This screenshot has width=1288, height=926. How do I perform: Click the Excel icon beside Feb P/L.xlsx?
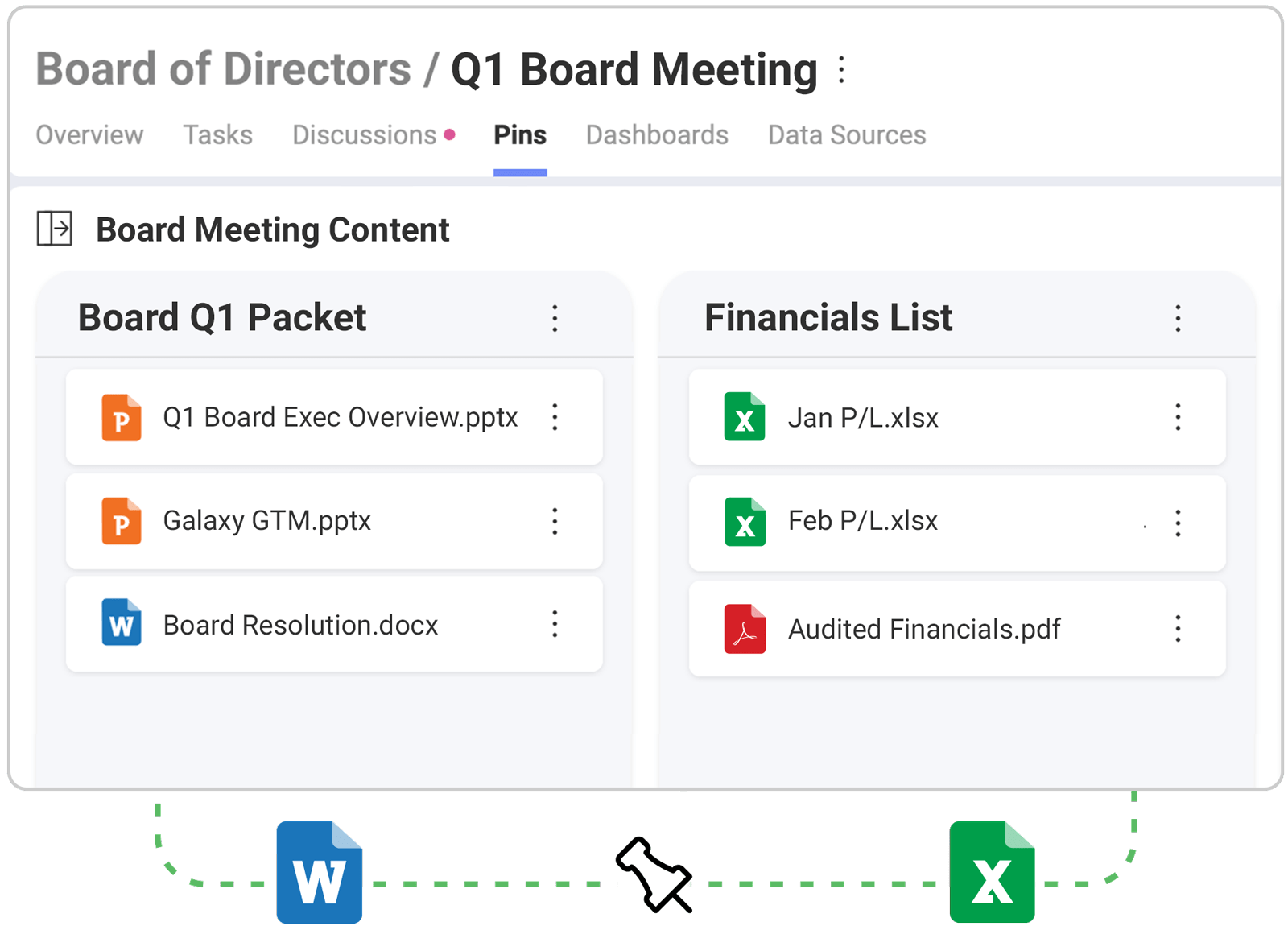point(745,521)
